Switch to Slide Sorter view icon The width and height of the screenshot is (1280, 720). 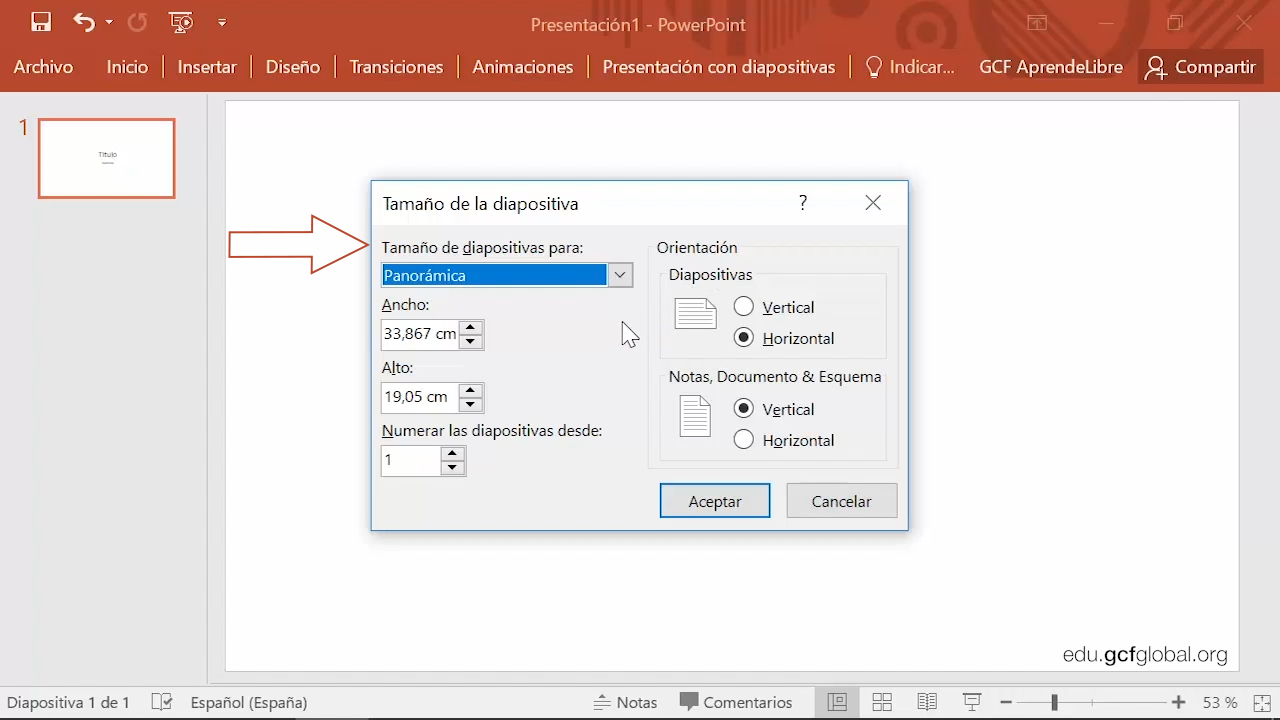coord(882,702)
